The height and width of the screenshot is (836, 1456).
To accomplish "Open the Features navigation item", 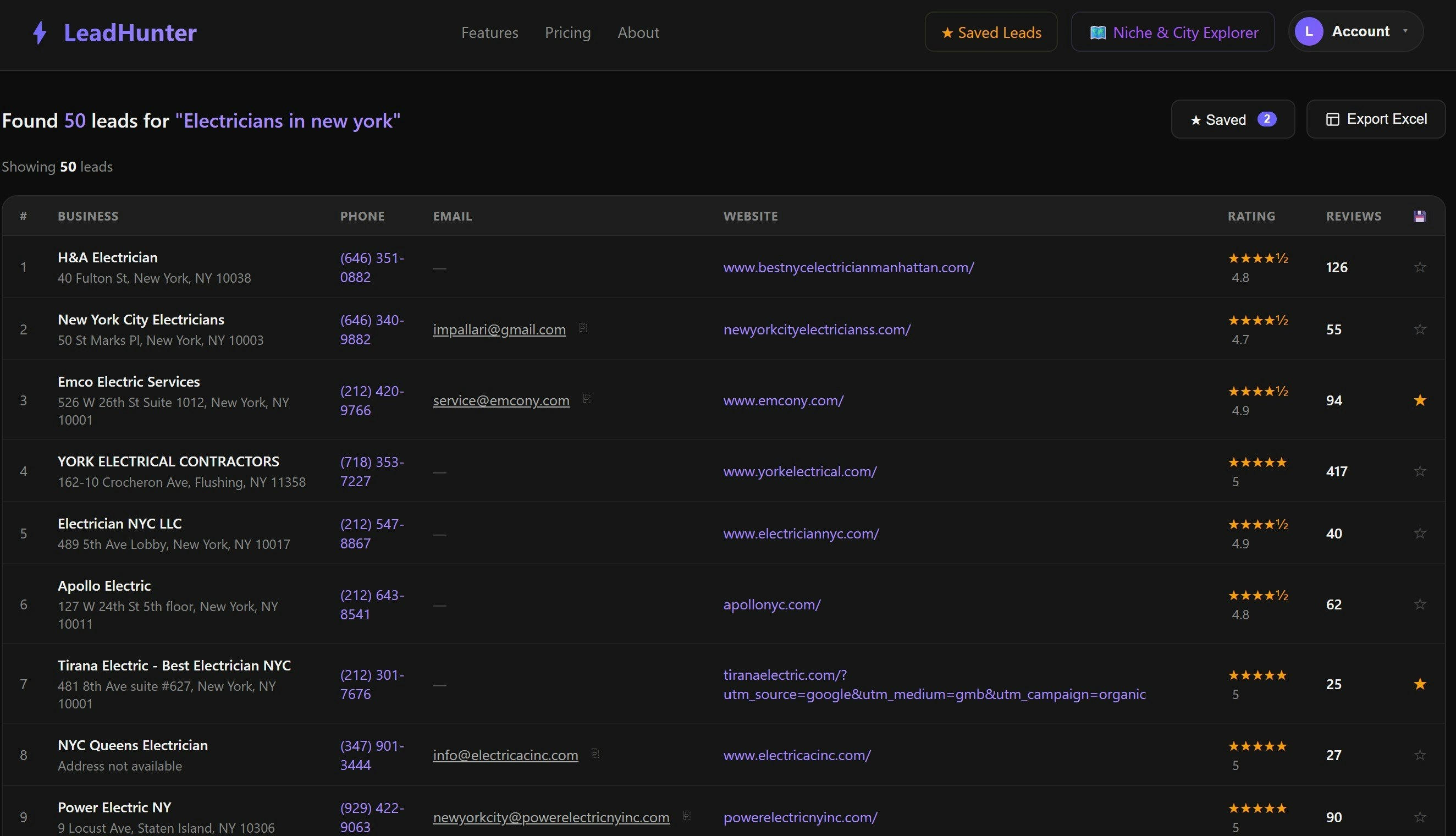I will pyautogui.click(x=489, y=33).
